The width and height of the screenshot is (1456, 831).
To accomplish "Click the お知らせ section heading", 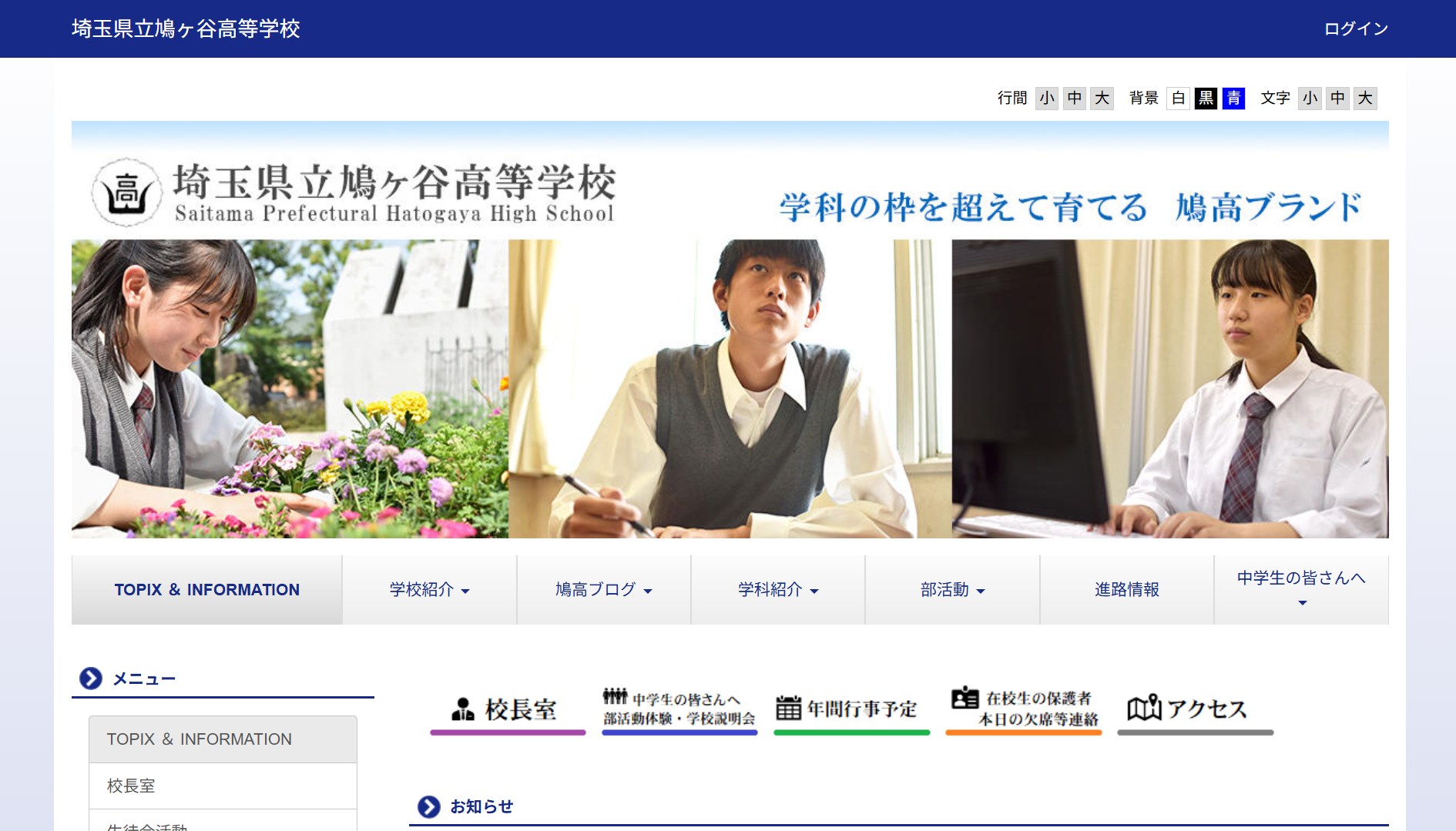I will (x=481, y=806).
